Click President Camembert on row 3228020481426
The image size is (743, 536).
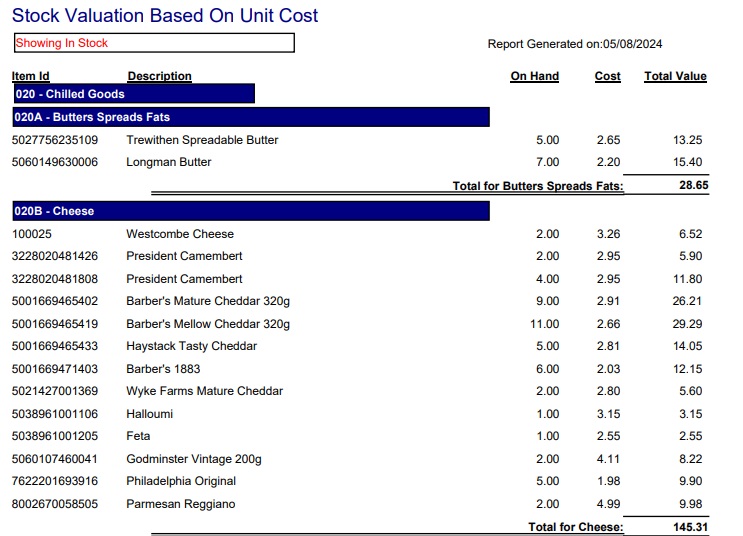point(184,256)
